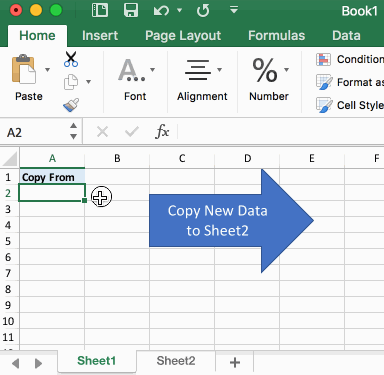Image resolution: width=384 pixels, height=375 pixels.
Task: Expand the Copy options dropdown arrow
Action: [88, 82]
